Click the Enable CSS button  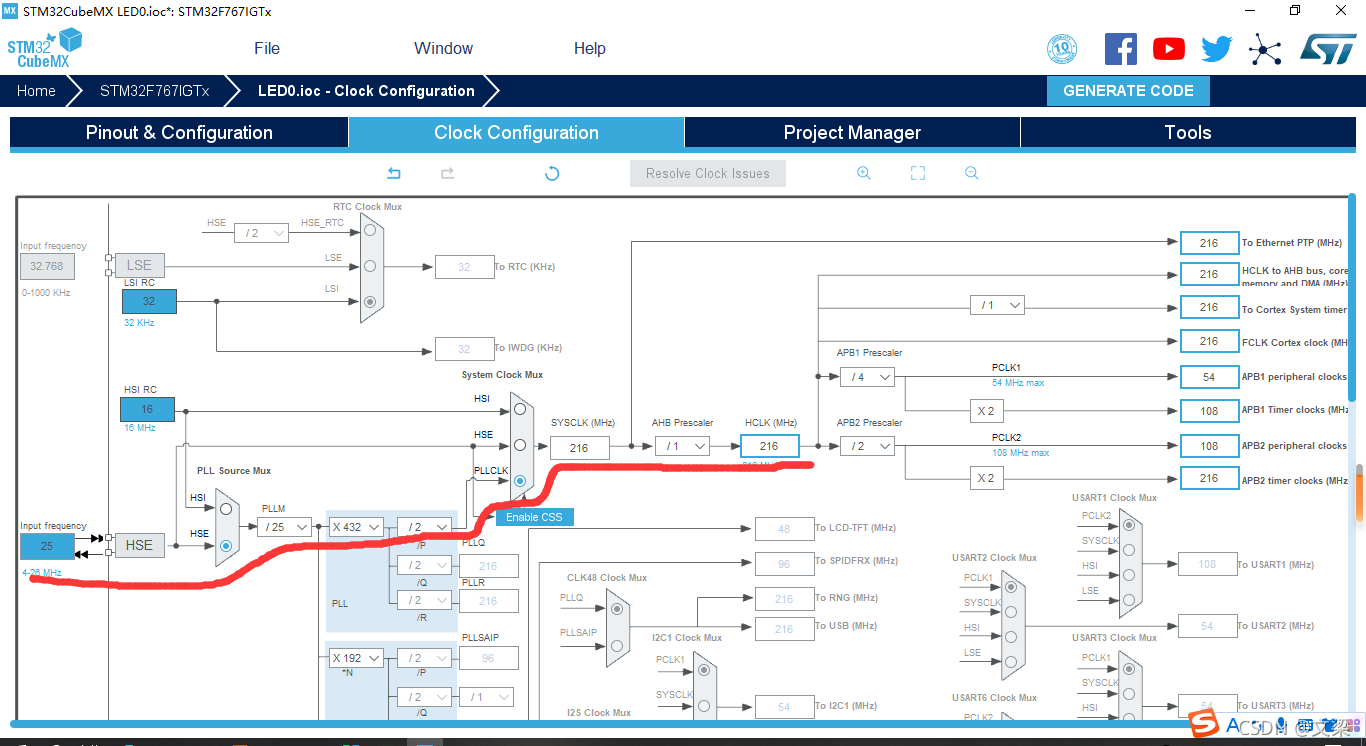tap(534, 517)
